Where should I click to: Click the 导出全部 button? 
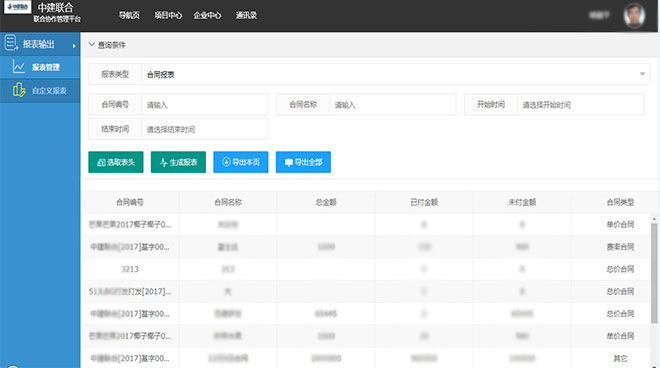pos(303,162)
